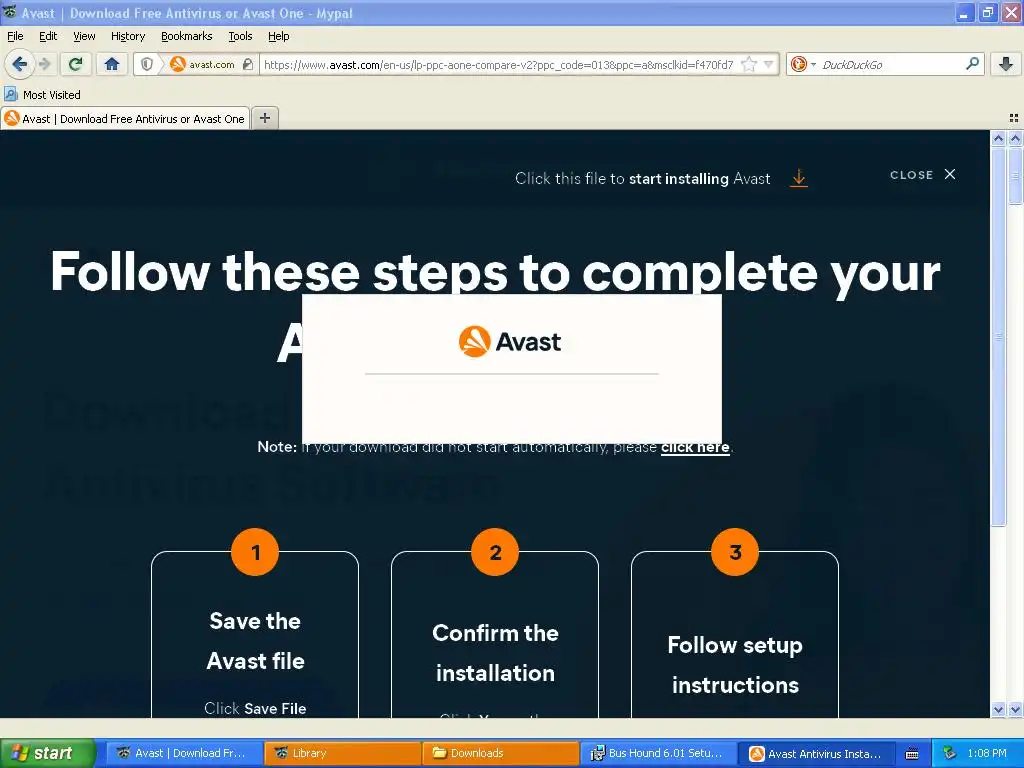Close the Avast download instructions overlay
1024x768 pixels.
(x=923, y=174)
